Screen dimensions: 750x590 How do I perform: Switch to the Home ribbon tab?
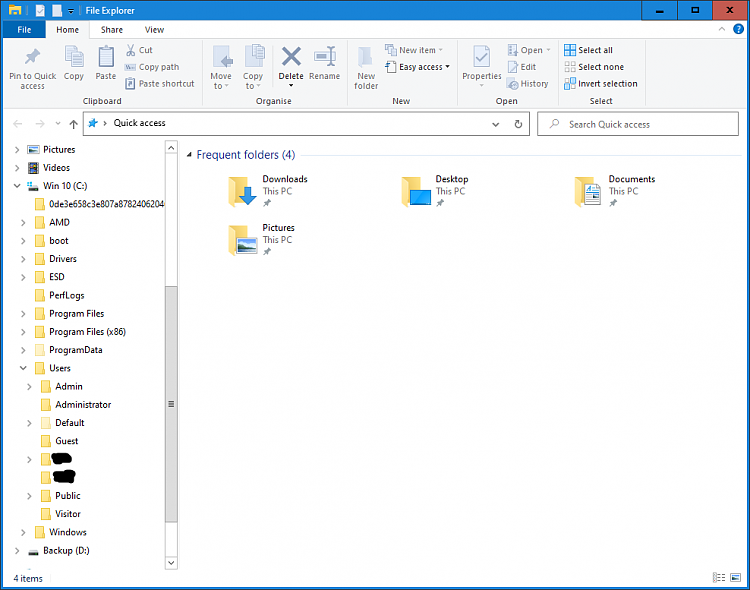coord(67,30)
